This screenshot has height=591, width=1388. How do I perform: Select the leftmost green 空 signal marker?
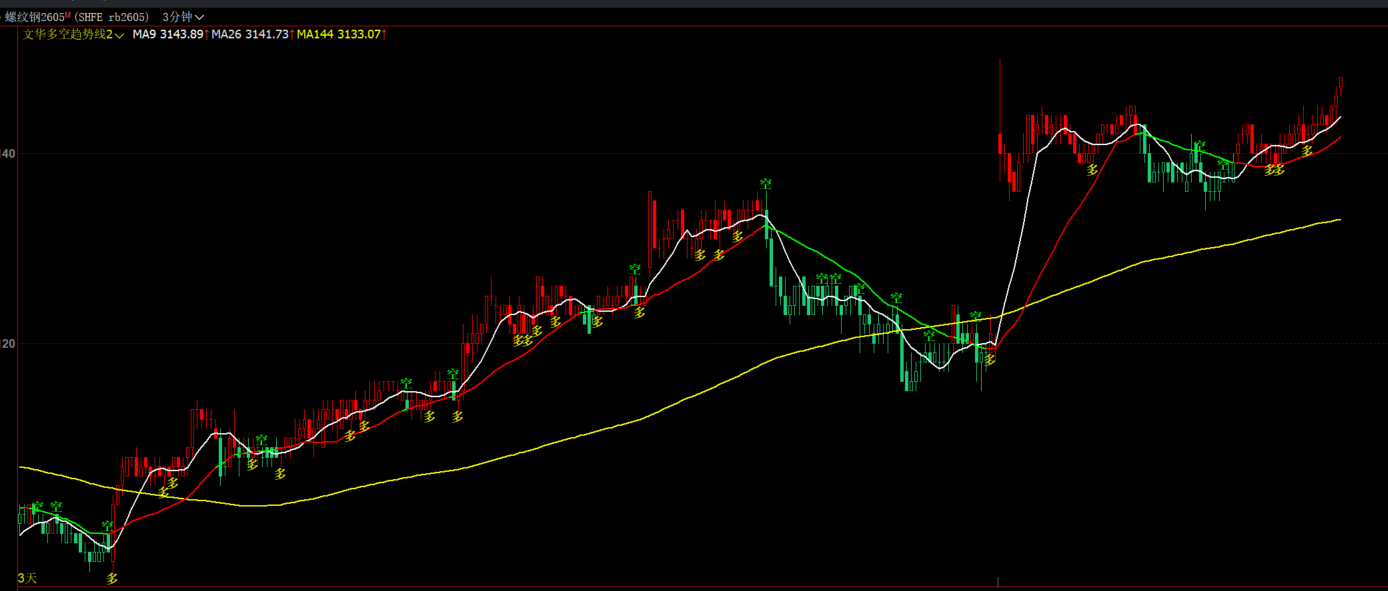pyautogui.click(x=38, y=507)
